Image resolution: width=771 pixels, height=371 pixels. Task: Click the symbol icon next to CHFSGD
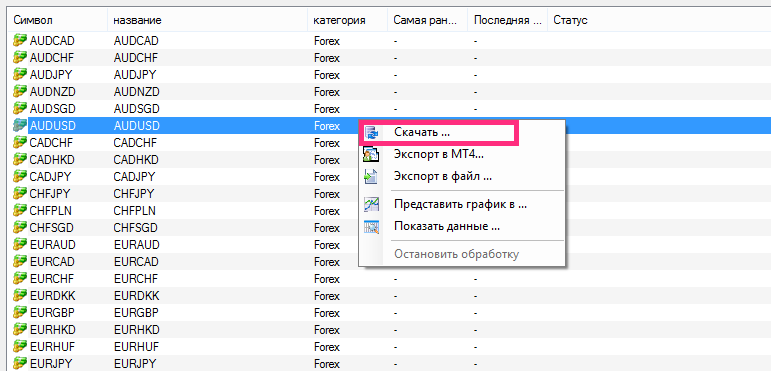point(20,228)
